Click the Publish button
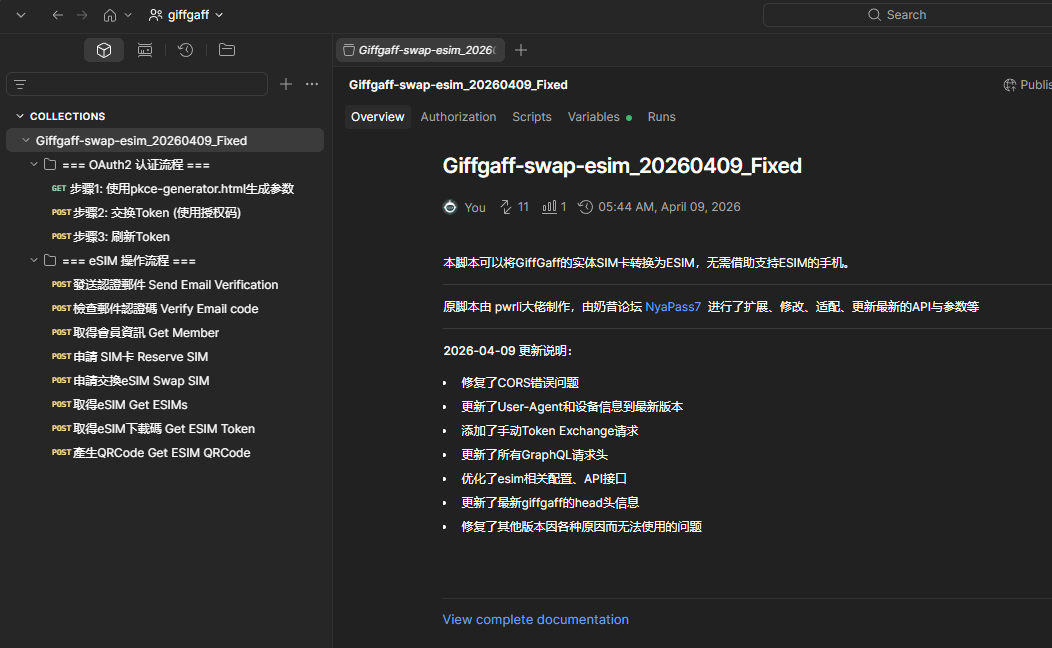The width and height of the screenshot is (1052, 648). [1027, 85]
